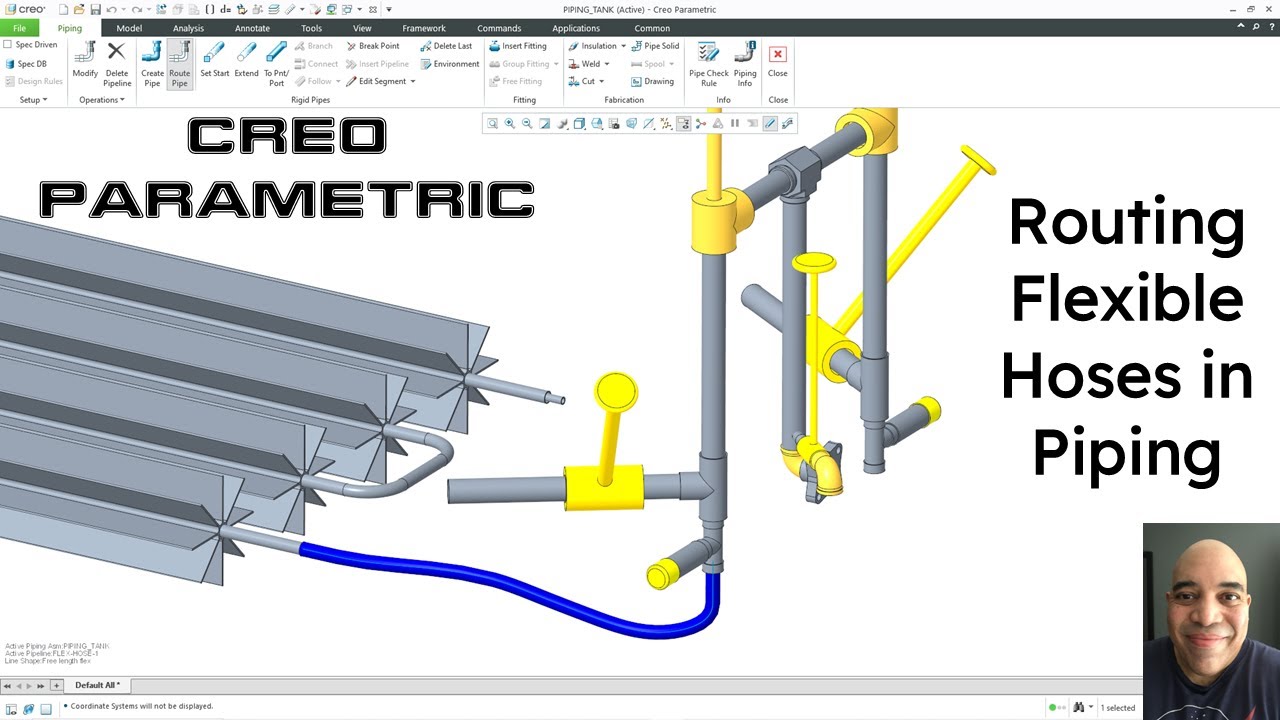
Task: Click the Drawing button in Fabrication
Action: pos(652,82)
